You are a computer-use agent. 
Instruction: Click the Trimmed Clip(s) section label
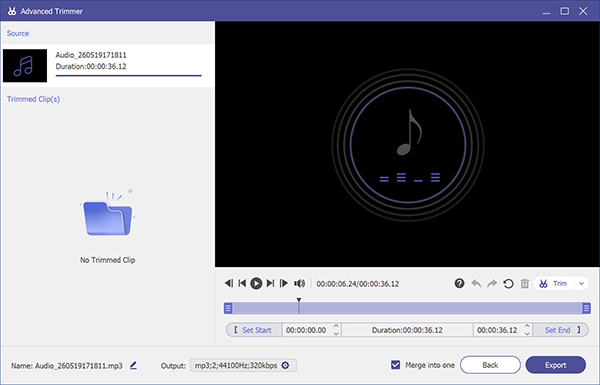33,99
